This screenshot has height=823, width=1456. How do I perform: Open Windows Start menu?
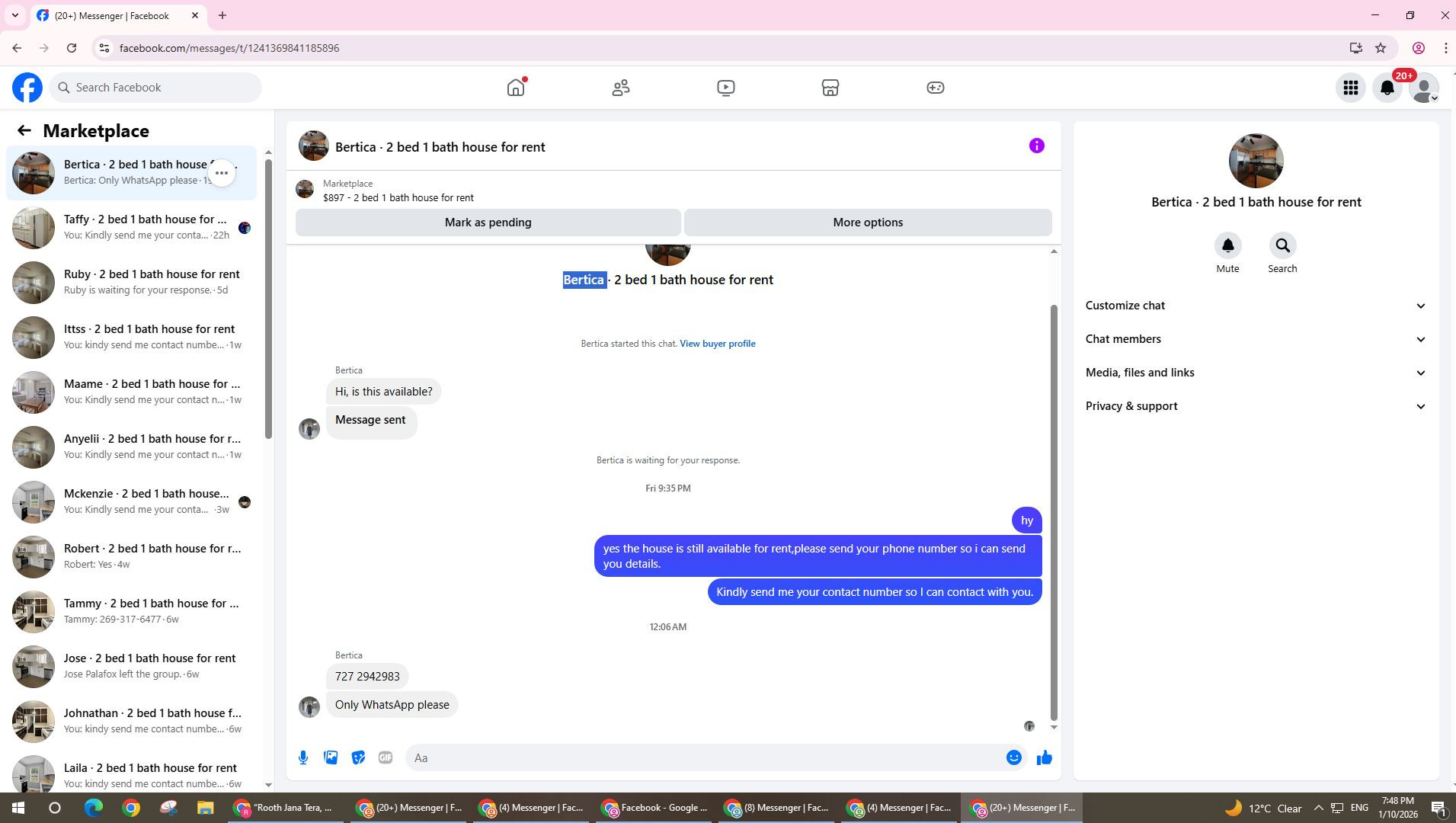tap(18, 808)
